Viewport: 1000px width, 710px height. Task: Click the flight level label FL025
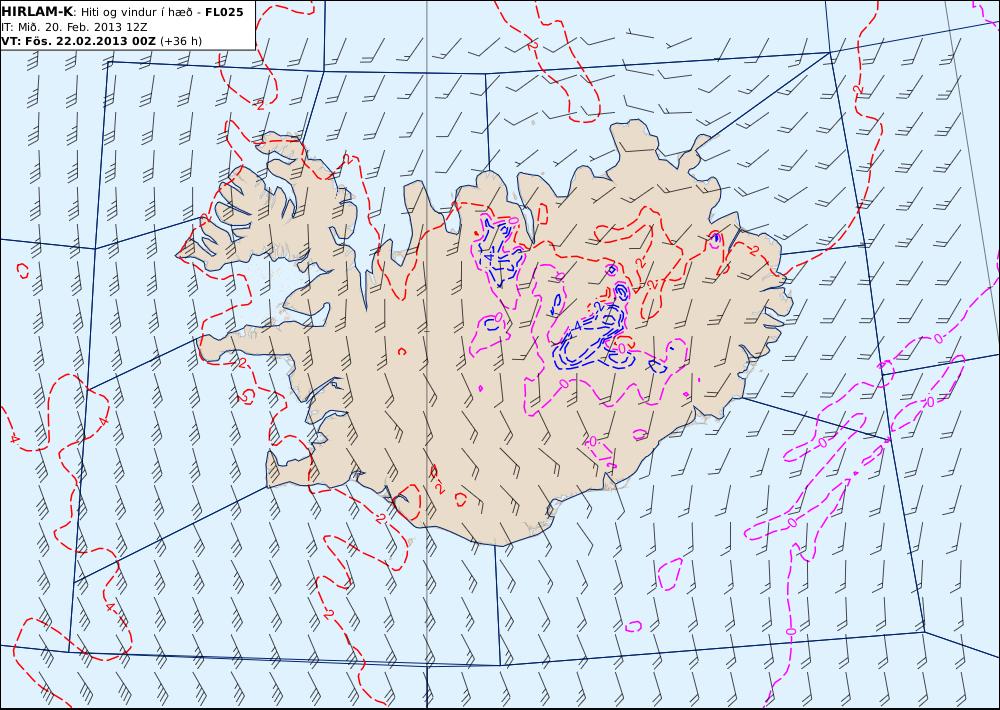tap(224, 12)
